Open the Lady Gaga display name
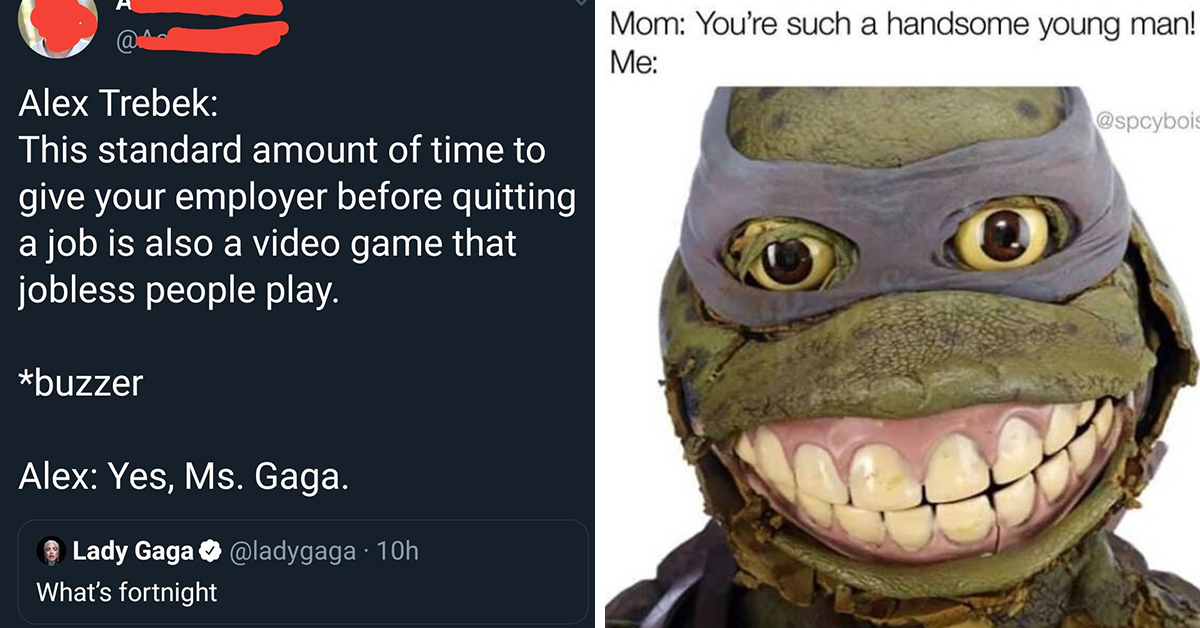Image resolution: width=1200 pixels, height=628 pixels. pos(126,551)
